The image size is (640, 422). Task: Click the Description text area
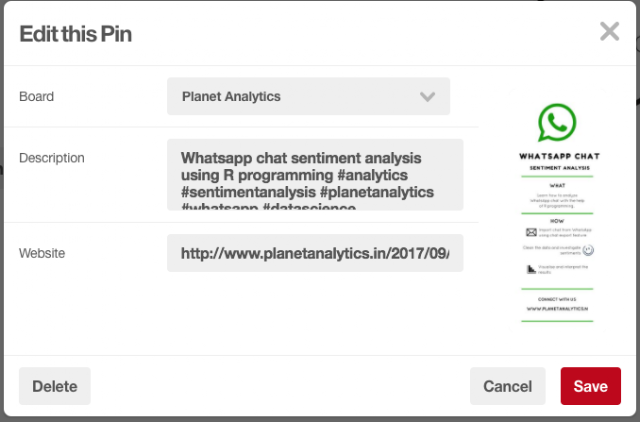tap(315, 174)
